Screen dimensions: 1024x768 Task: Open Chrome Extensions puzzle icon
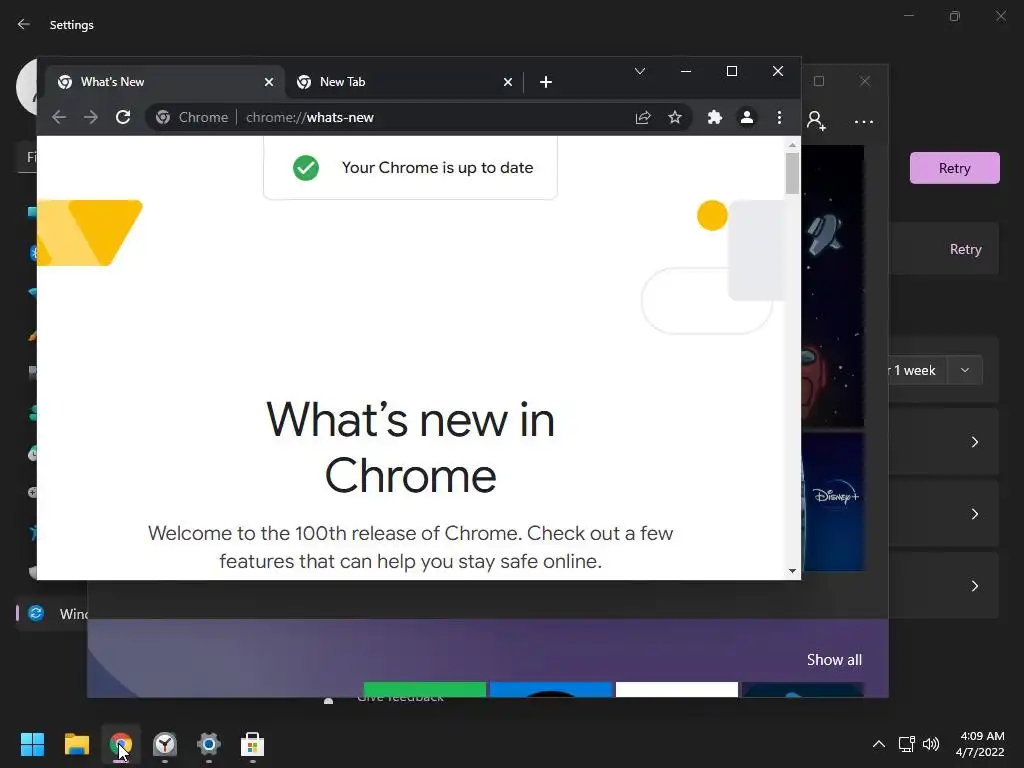click(x=714, y=118)
